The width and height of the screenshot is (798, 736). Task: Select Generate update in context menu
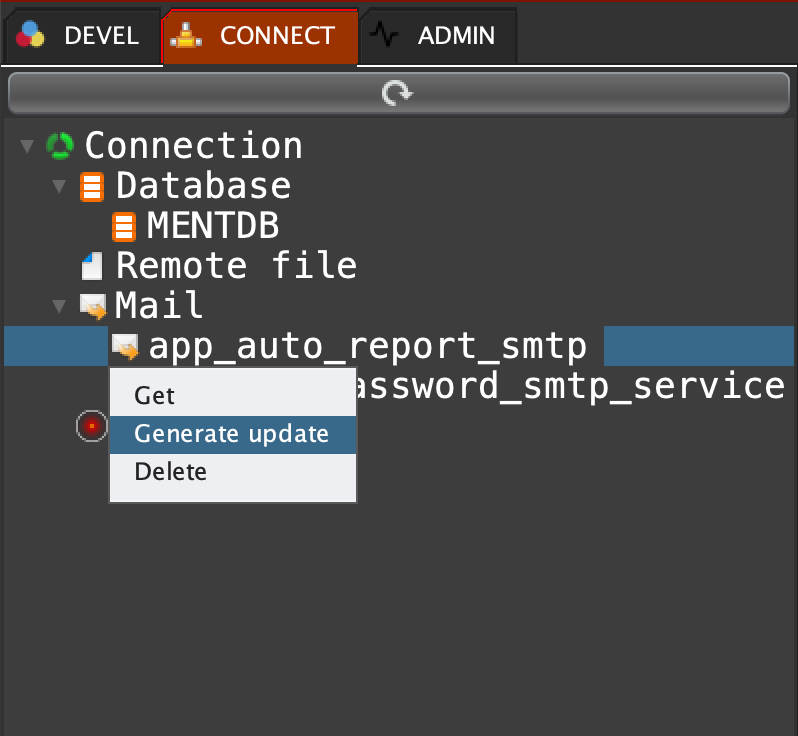click(231, 434)
